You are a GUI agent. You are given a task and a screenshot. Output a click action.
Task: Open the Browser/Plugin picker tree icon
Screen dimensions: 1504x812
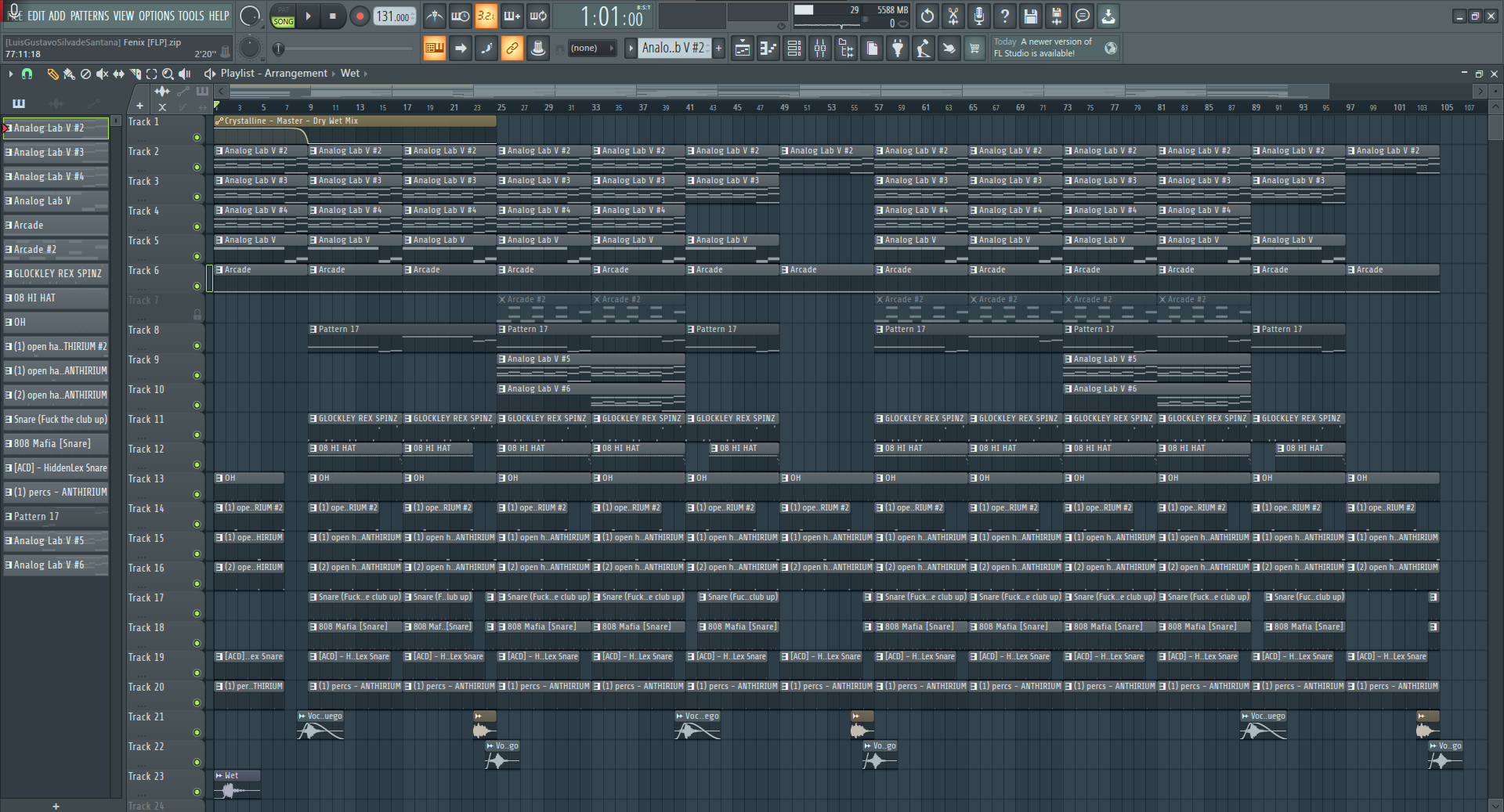[x=846, y=49]
